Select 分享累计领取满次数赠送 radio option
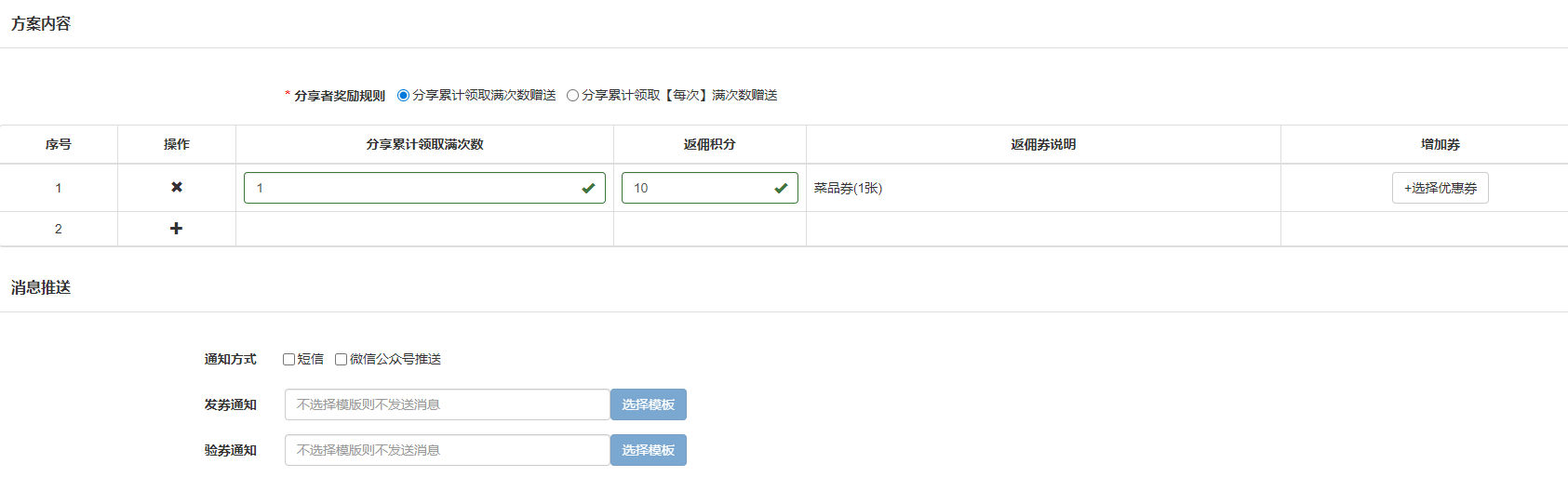This screenshot has width=1568, height=490. (x=403, y=96)
